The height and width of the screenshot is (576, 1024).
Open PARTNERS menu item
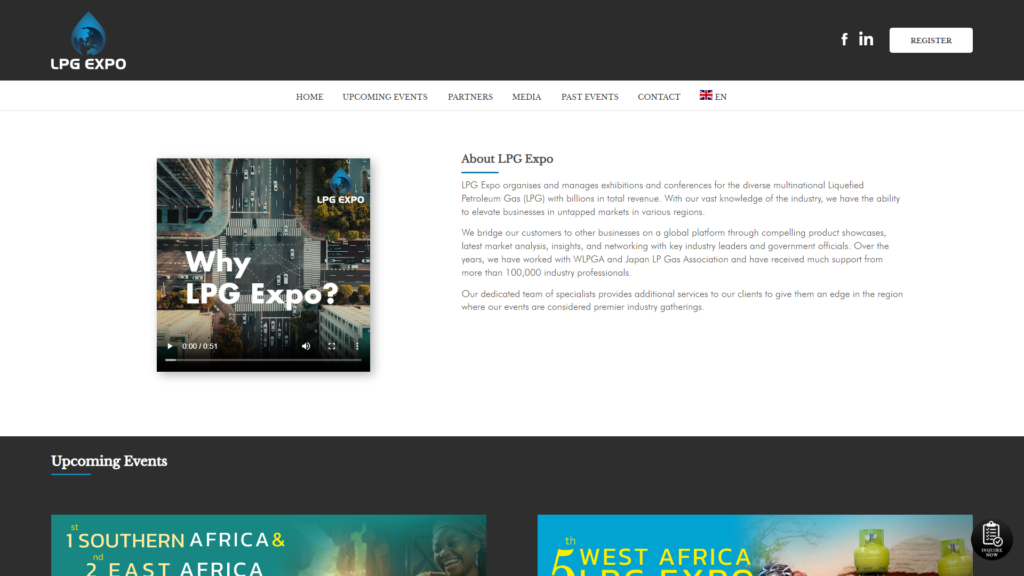tap(470, 97)
